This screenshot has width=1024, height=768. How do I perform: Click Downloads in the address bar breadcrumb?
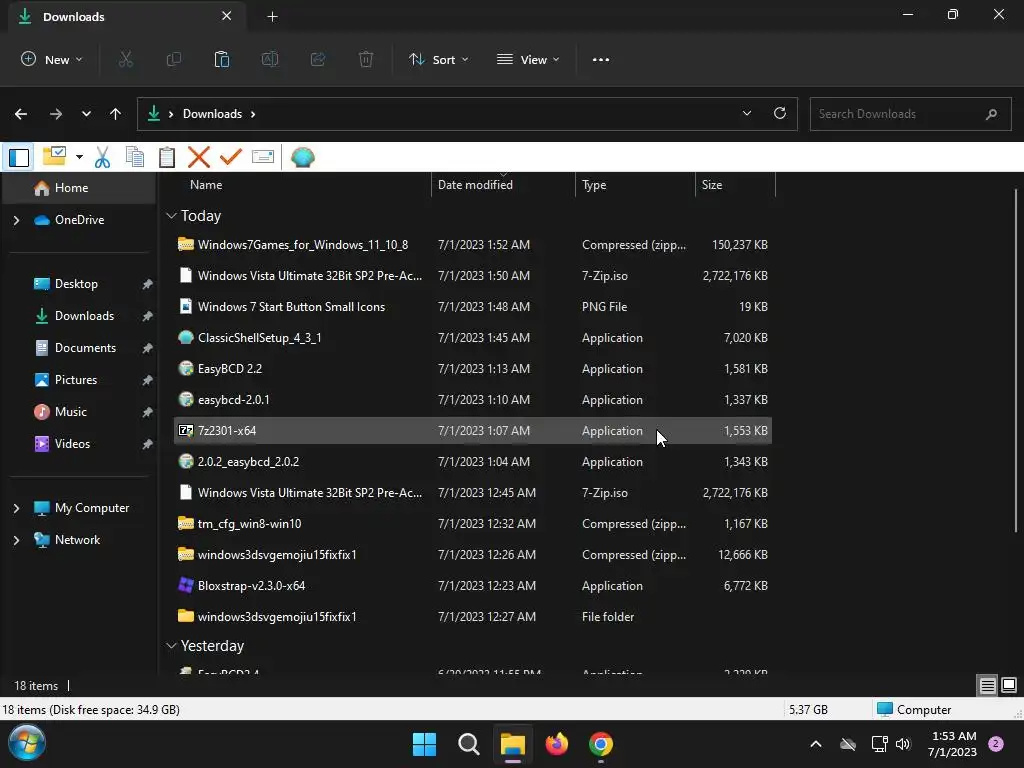pos(212,114)
